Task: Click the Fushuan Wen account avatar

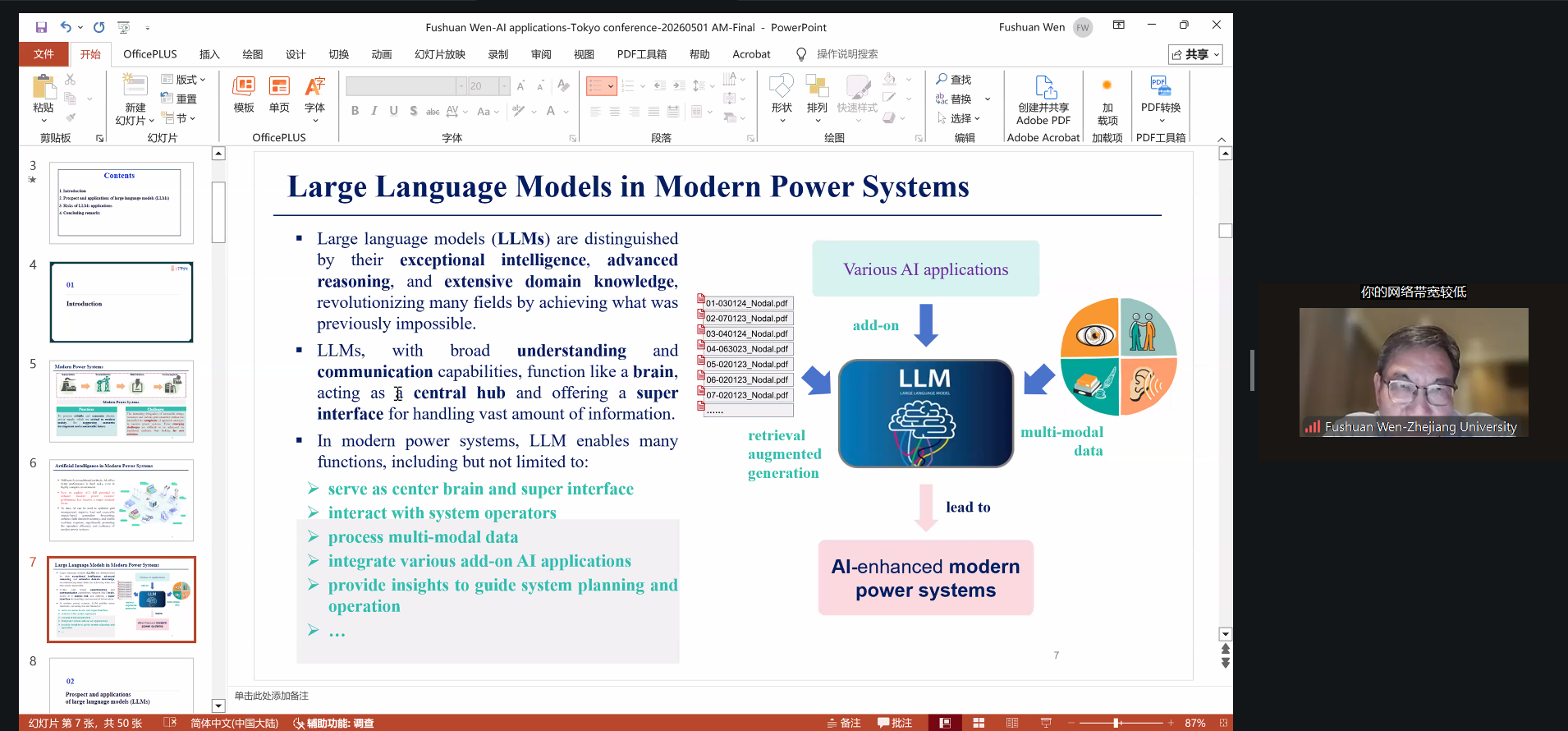Action: [x=1083, y=27]
